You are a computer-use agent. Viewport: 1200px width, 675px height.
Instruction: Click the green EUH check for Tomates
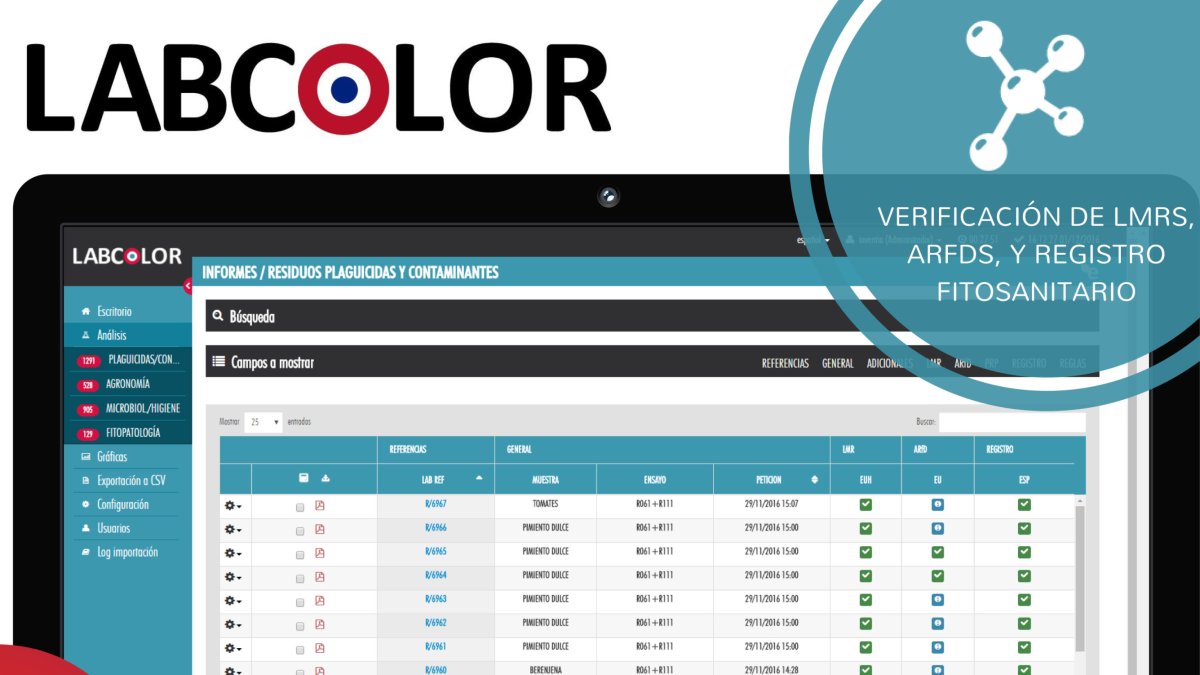865,505
